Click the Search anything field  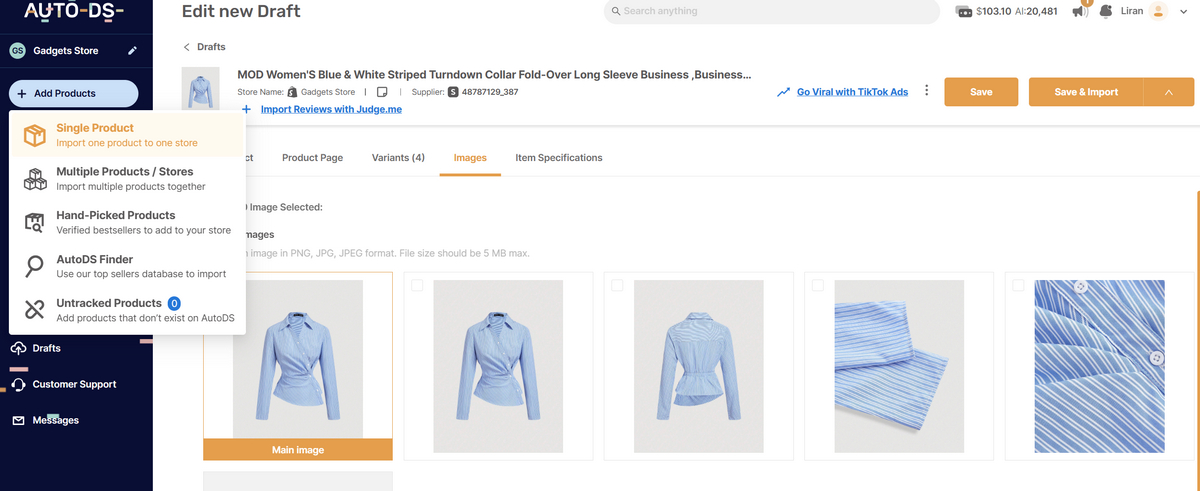click(x=771, y=11)
